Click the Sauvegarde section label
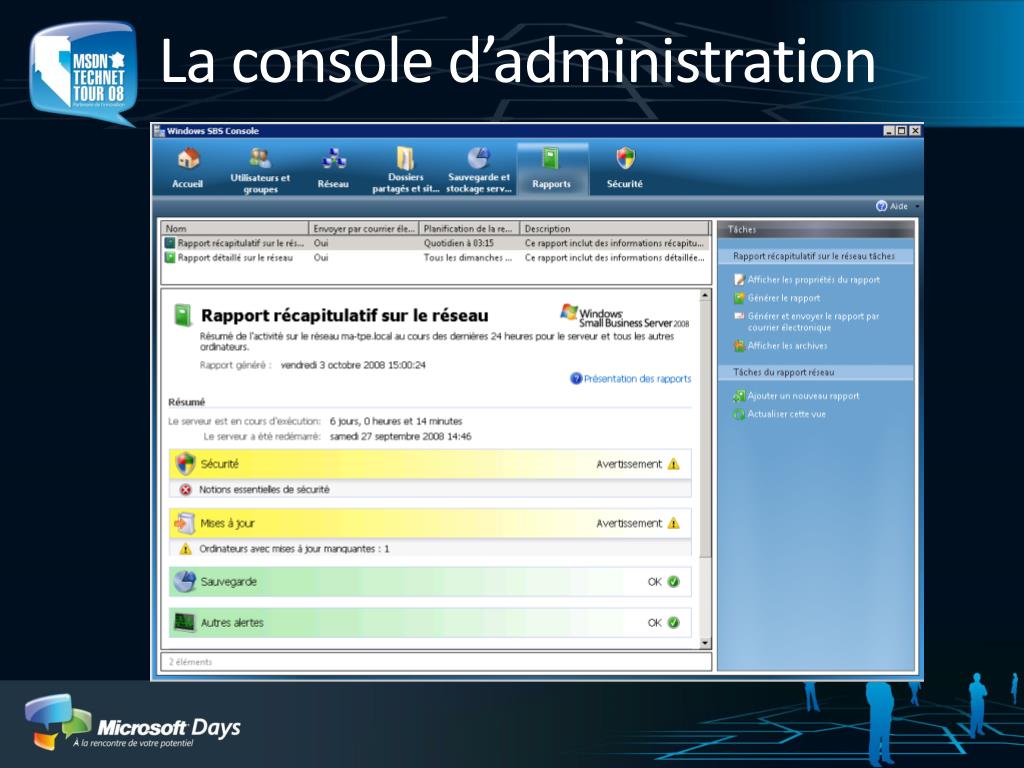Image resolution: width=1024 pixels, height=768 pixels. [x=229, y=582]
